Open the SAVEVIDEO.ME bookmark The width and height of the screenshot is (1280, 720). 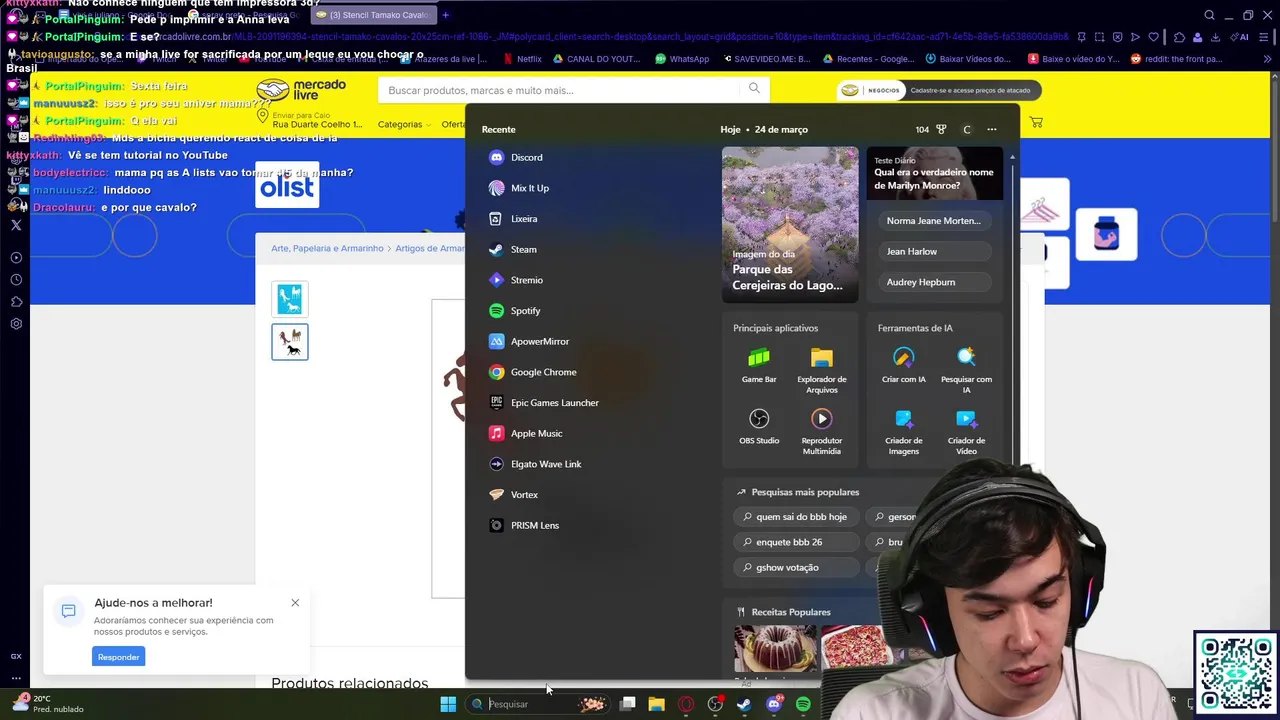tap(766, 59)
